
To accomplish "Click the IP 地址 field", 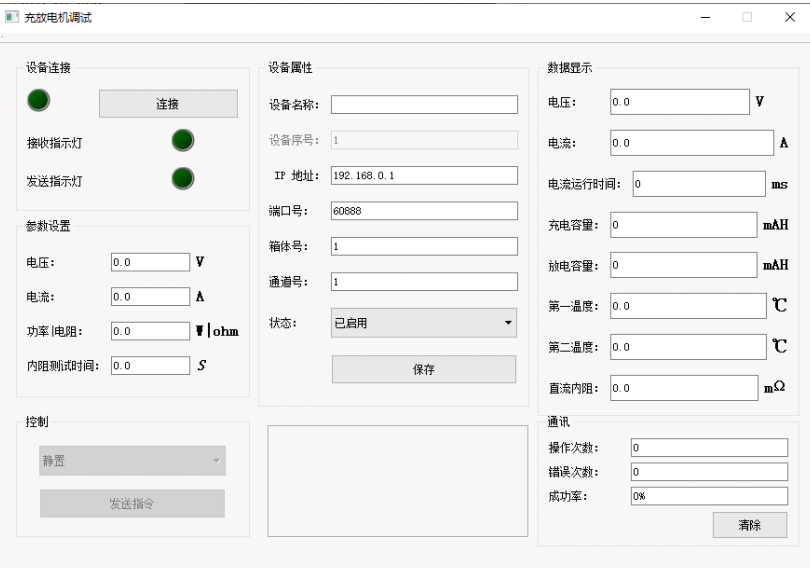I will [423, 175].
